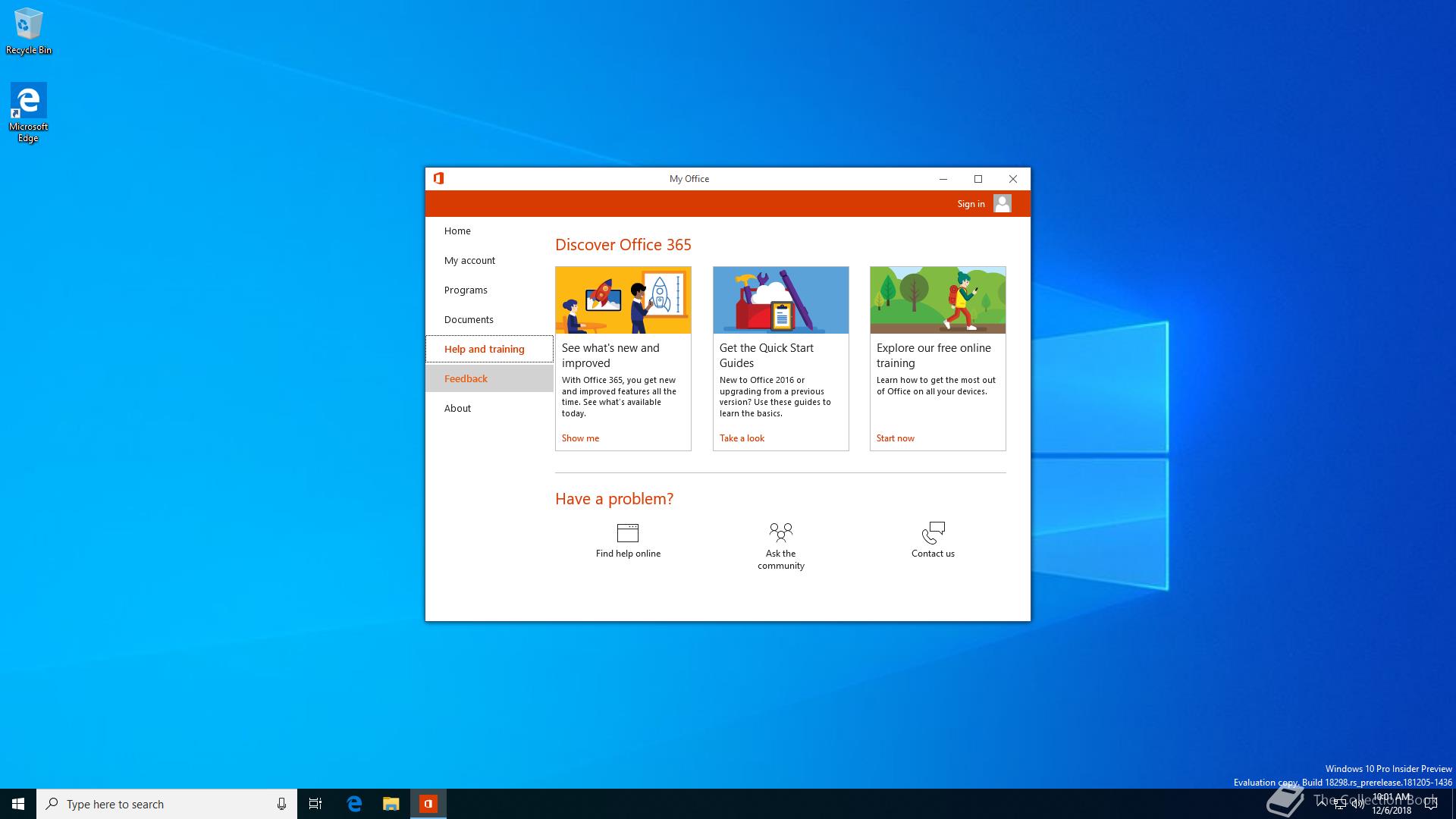Click rocket illustration thumbnail
Image resolution: width=1456 pixels, height=819 pixels.
(x=623, y=300)
